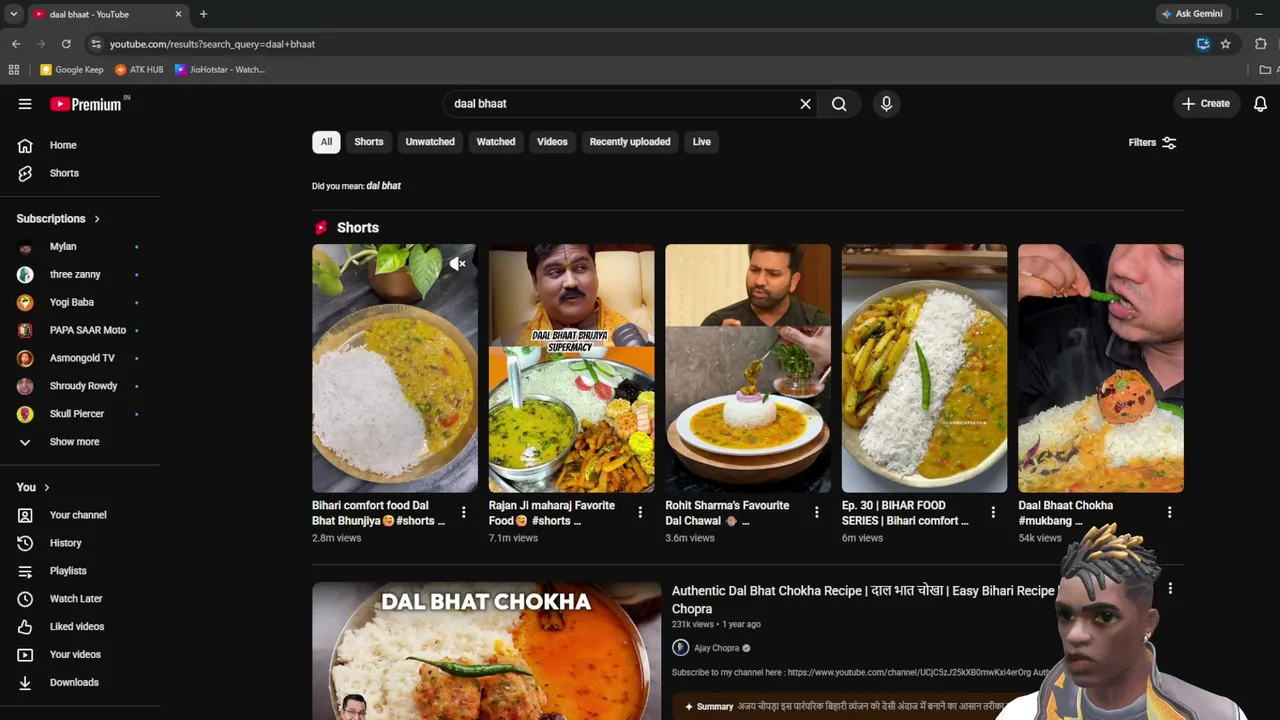
Task: Open Your channel in sidebar
Action: 80,515
